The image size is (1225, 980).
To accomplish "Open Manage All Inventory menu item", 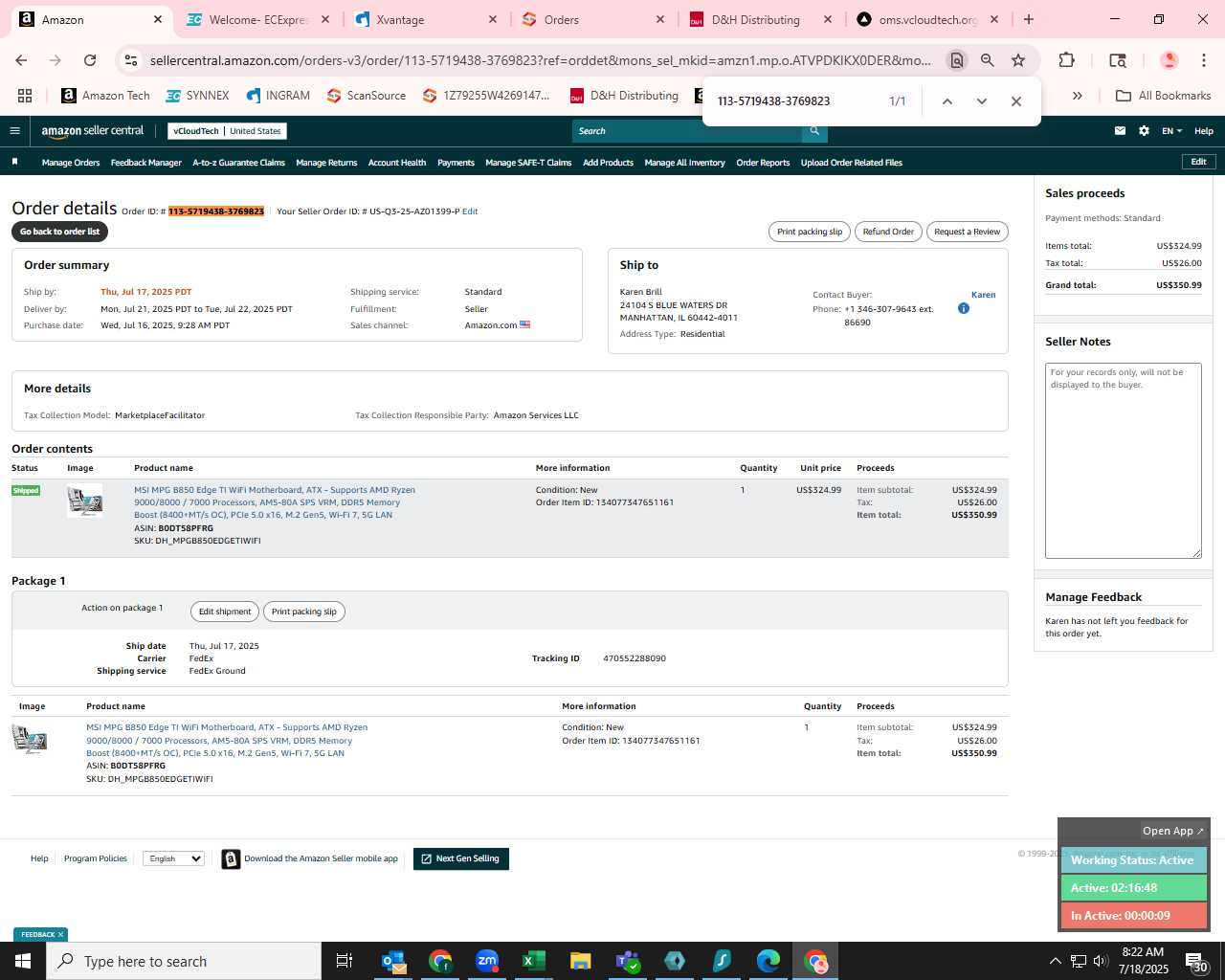I will (684, 163).
